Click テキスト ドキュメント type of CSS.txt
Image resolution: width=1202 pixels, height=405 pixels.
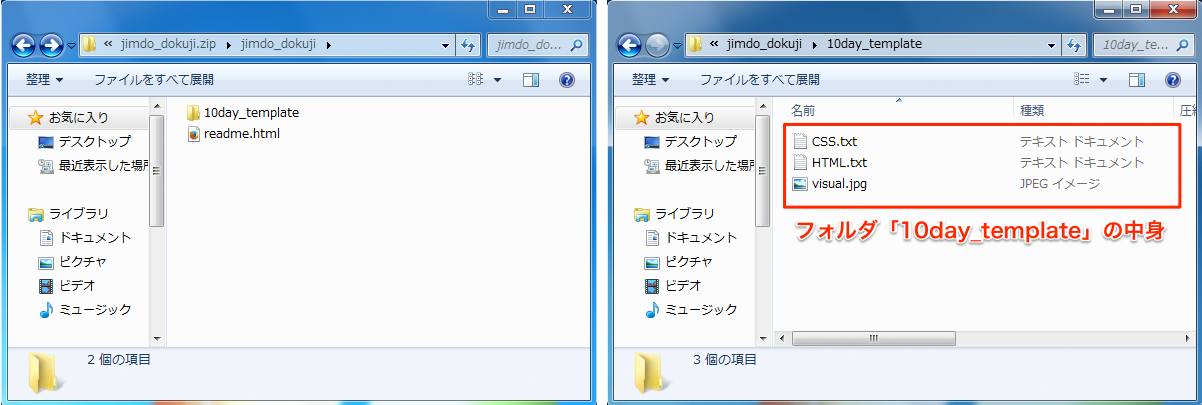1081,142
